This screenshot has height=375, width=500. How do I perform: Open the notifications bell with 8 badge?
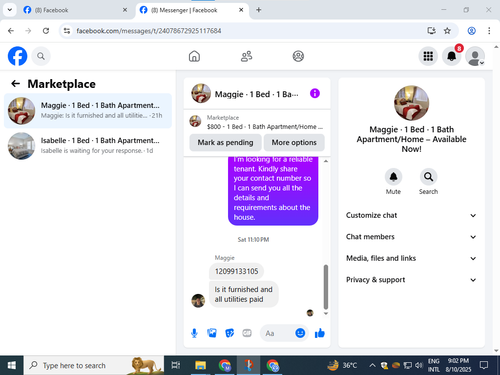click(452, 56)
